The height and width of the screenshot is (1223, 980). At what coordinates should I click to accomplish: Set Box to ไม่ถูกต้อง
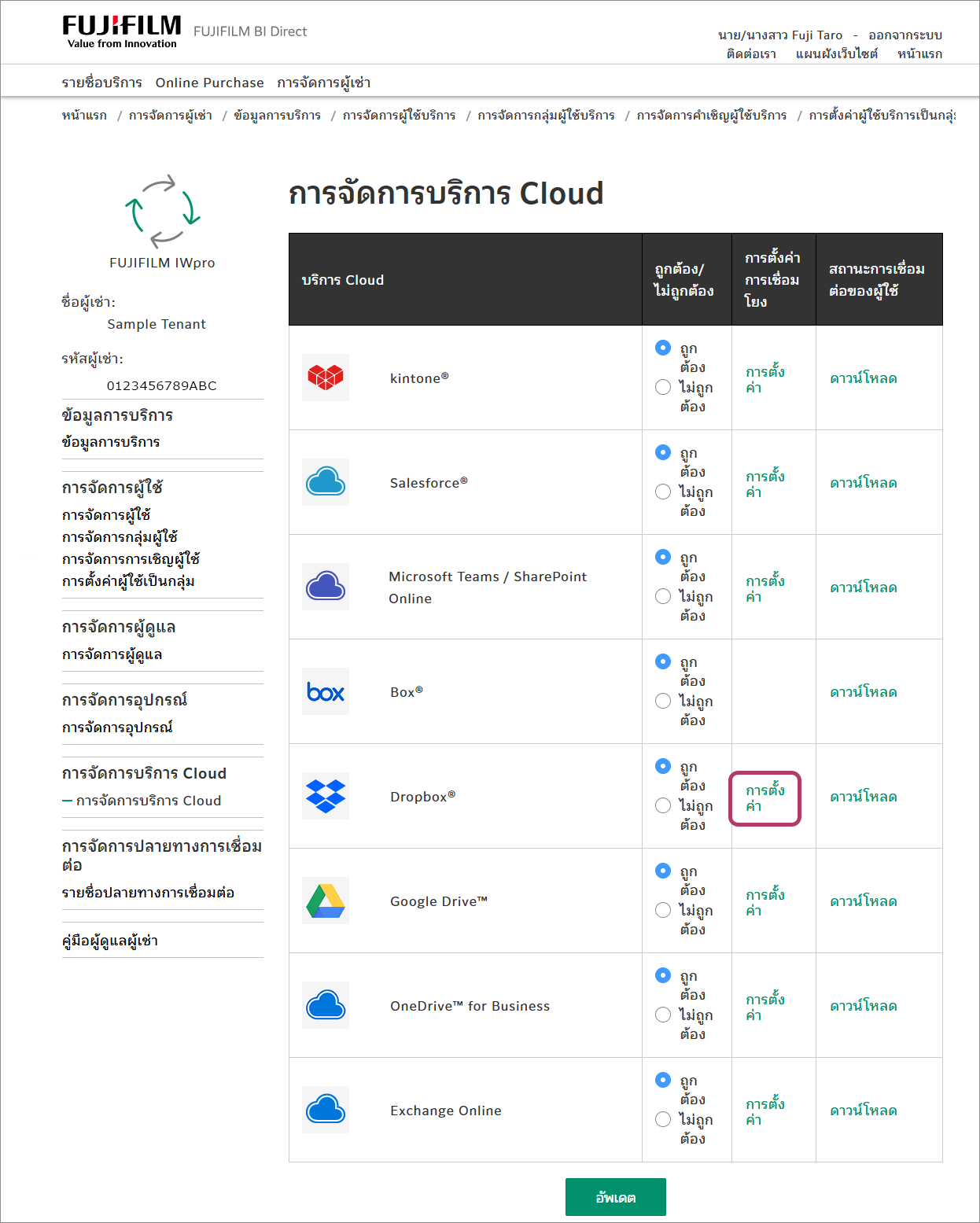click(x=663, y=701)
